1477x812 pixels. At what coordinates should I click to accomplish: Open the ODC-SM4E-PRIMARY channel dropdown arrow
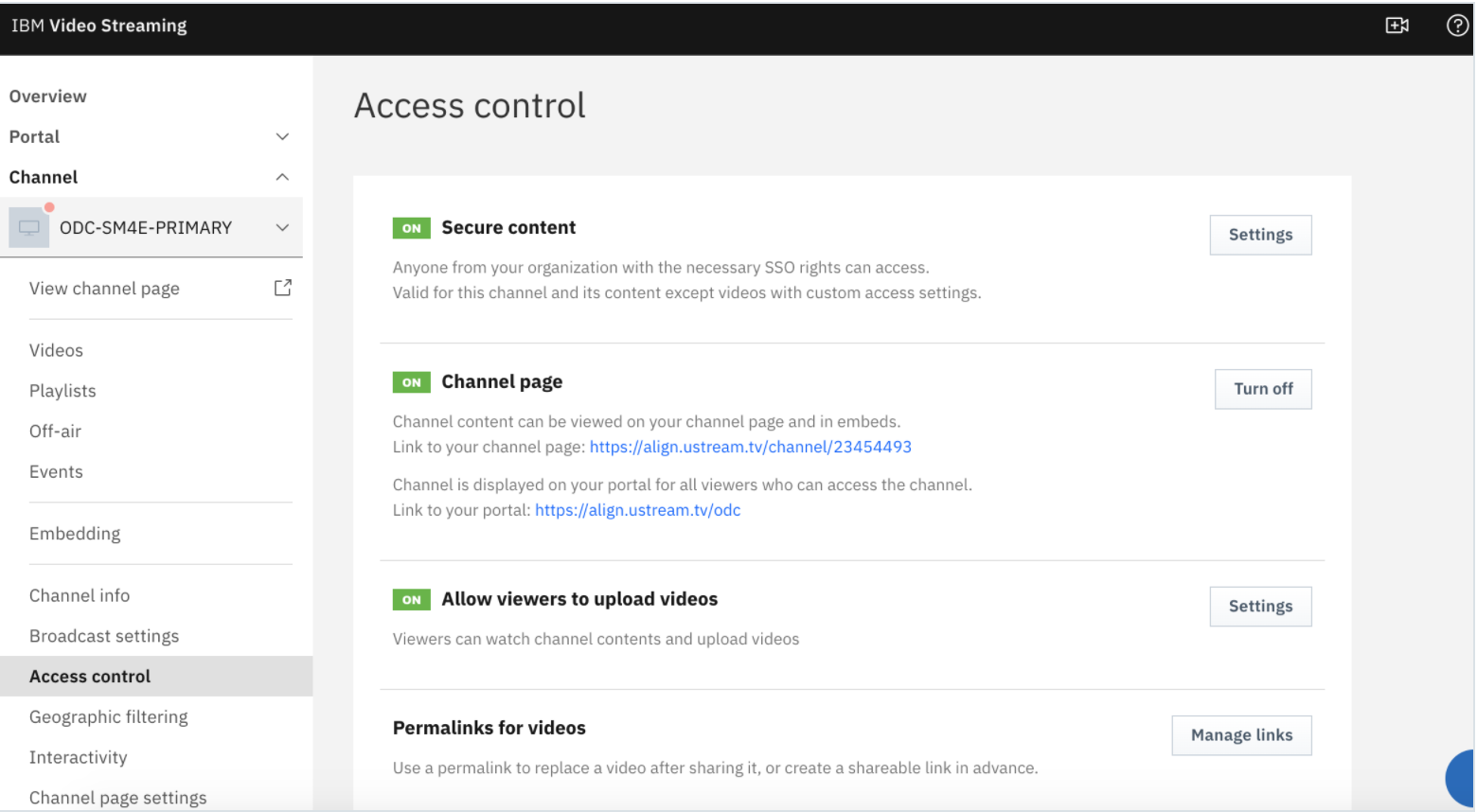pyautogui.click(x=282, y=227)
